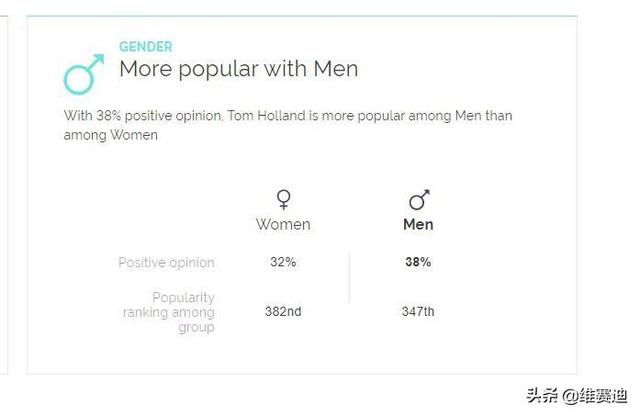Click the 382nd ranking for Women
This screenshot has width=640, height=416.
coord(283,311)
